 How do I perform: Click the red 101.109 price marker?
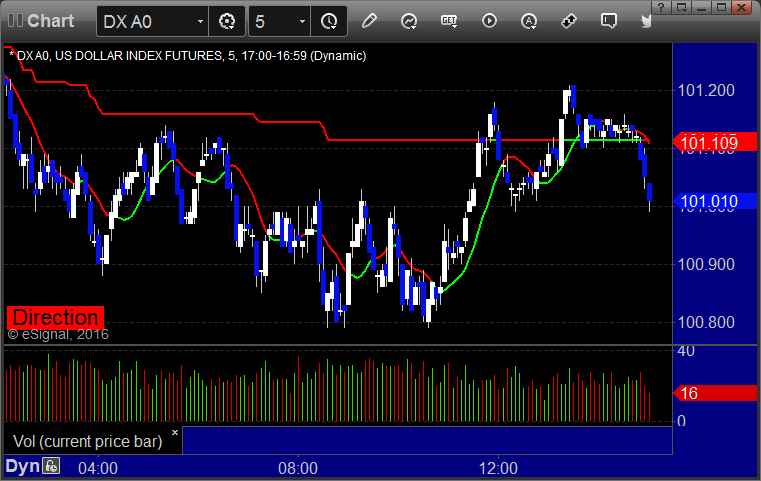click(715, 142)
